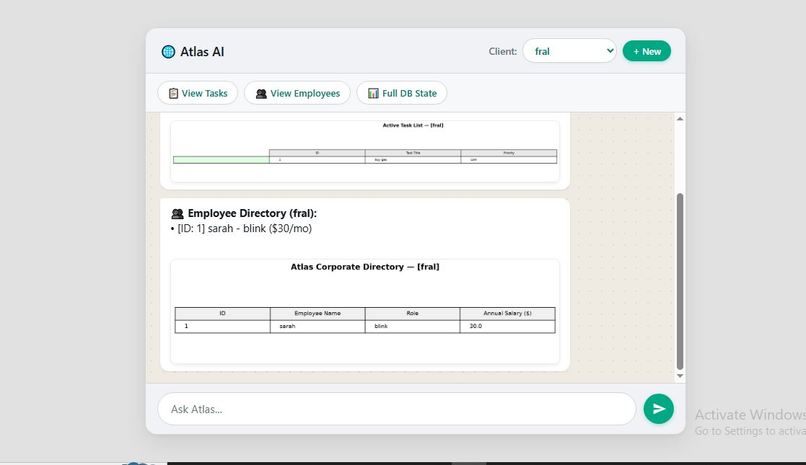
Task: Focus the Ask Atlas message field
Action: [x=397, y=409]
